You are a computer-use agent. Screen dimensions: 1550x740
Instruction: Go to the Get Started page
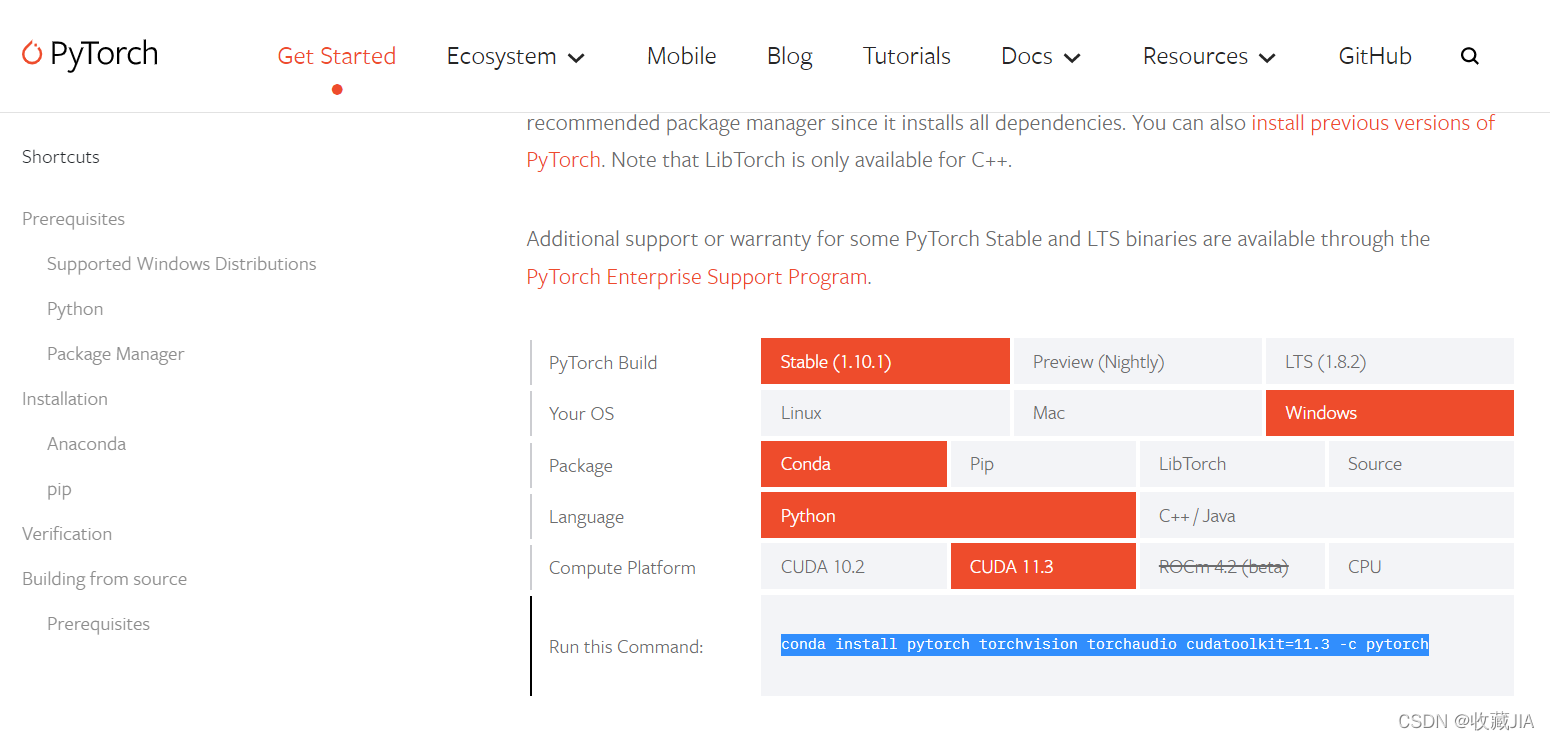(x=337, y=56)
